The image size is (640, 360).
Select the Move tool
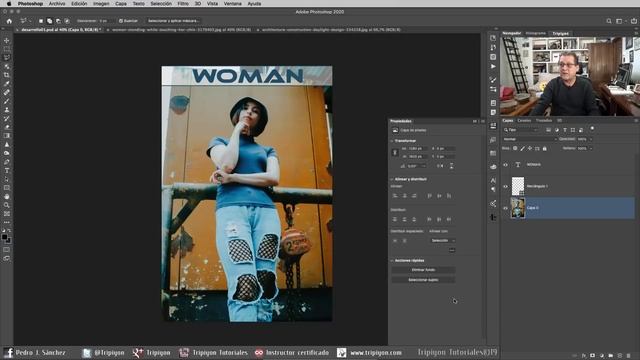[x=7, y=40]
